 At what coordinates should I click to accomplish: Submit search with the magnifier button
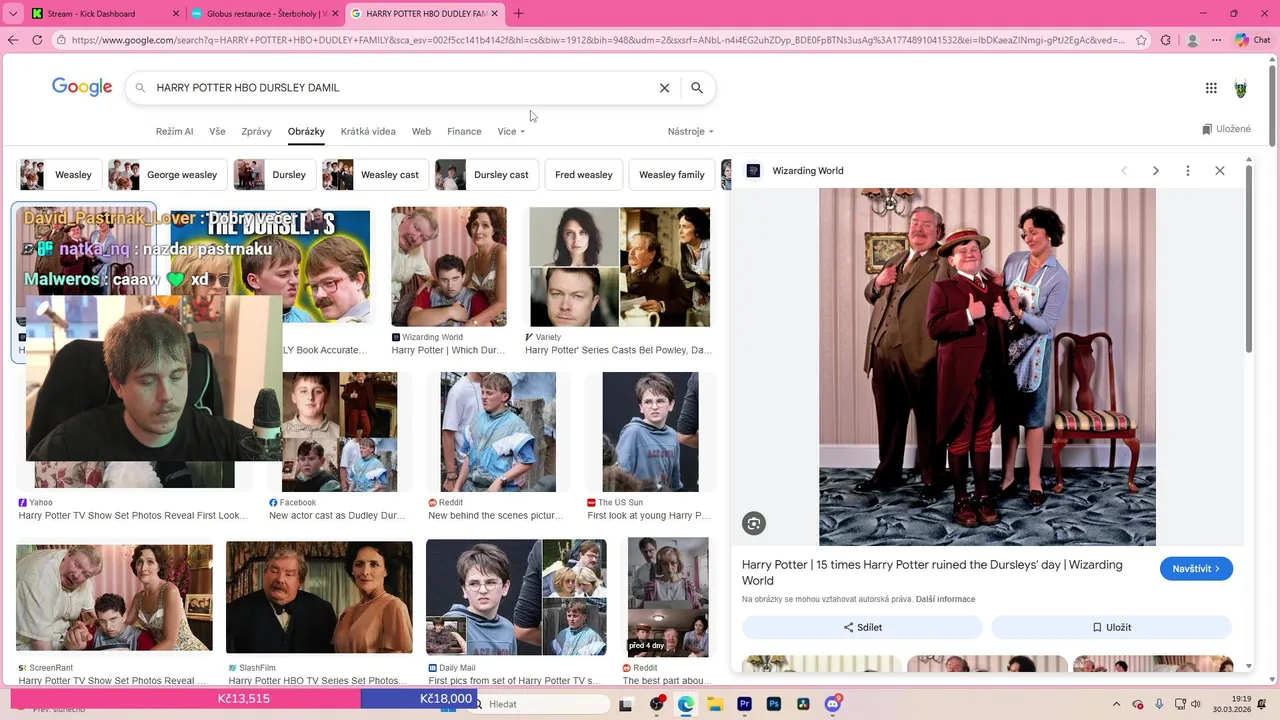tap(697, 88)
